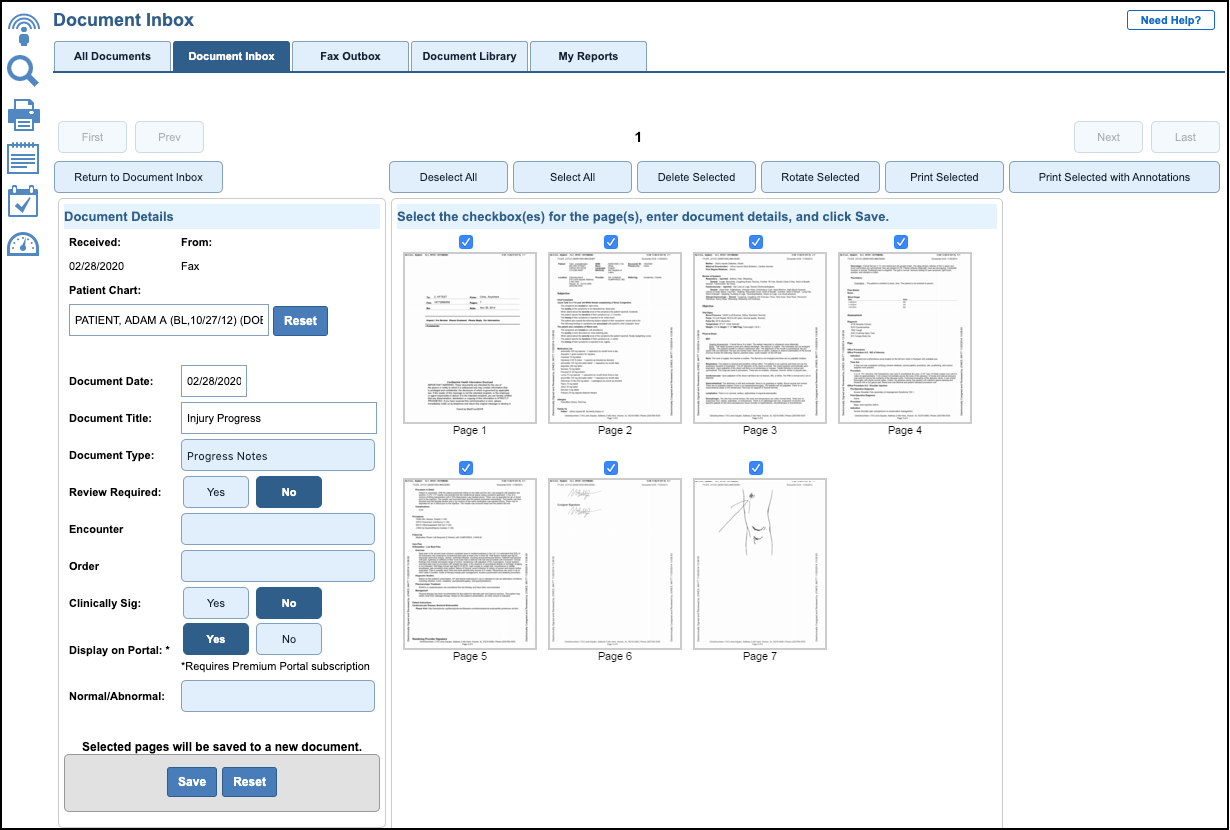
Task: Open the Normal/Abnormal selector
Action: [278, 695]
